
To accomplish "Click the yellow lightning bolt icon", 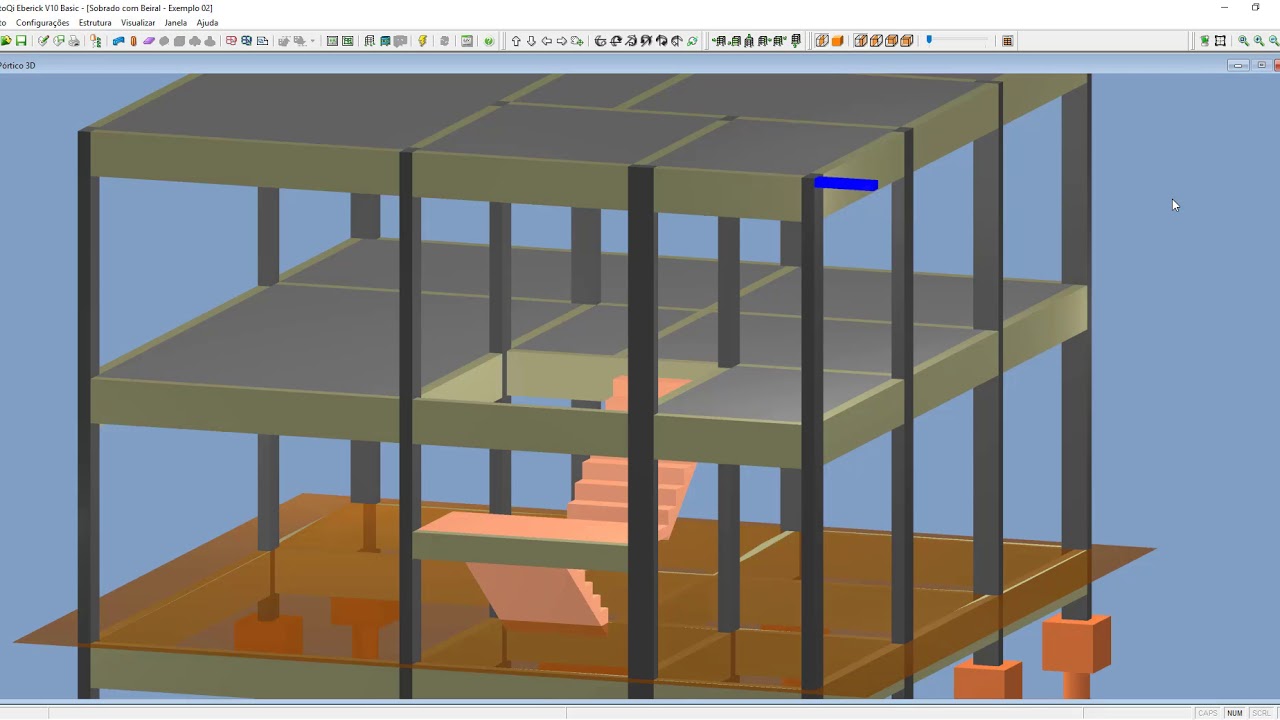I will point(423,41).
